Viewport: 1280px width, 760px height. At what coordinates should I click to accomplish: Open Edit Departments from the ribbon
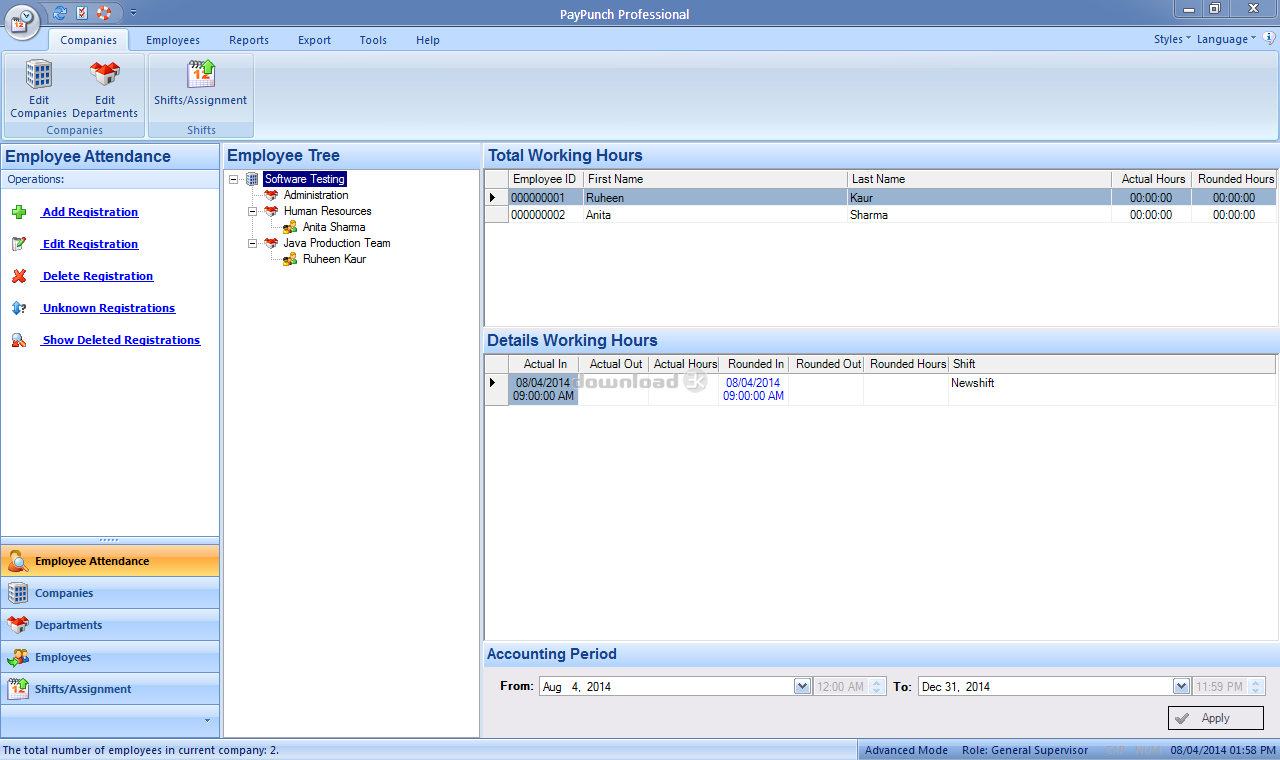(x=105, y=90)
